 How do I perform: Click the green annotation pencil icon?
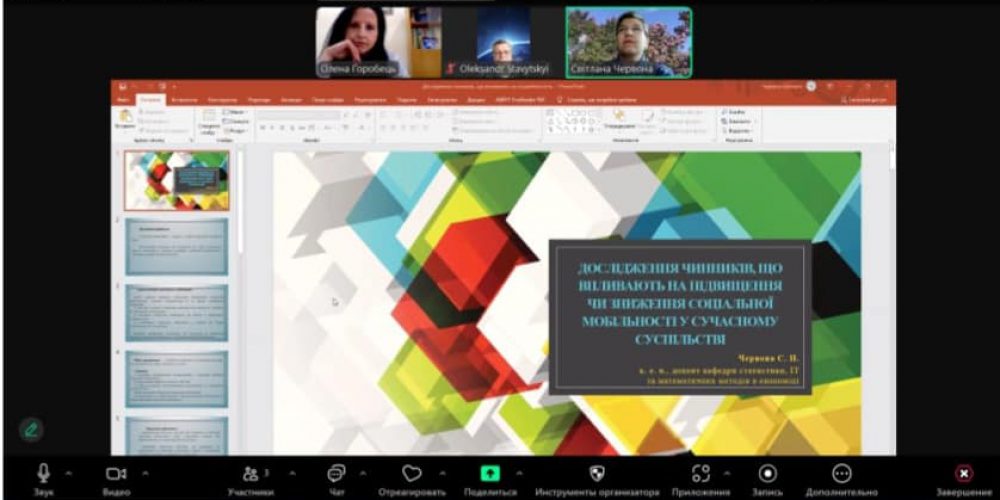coord(31,430)
